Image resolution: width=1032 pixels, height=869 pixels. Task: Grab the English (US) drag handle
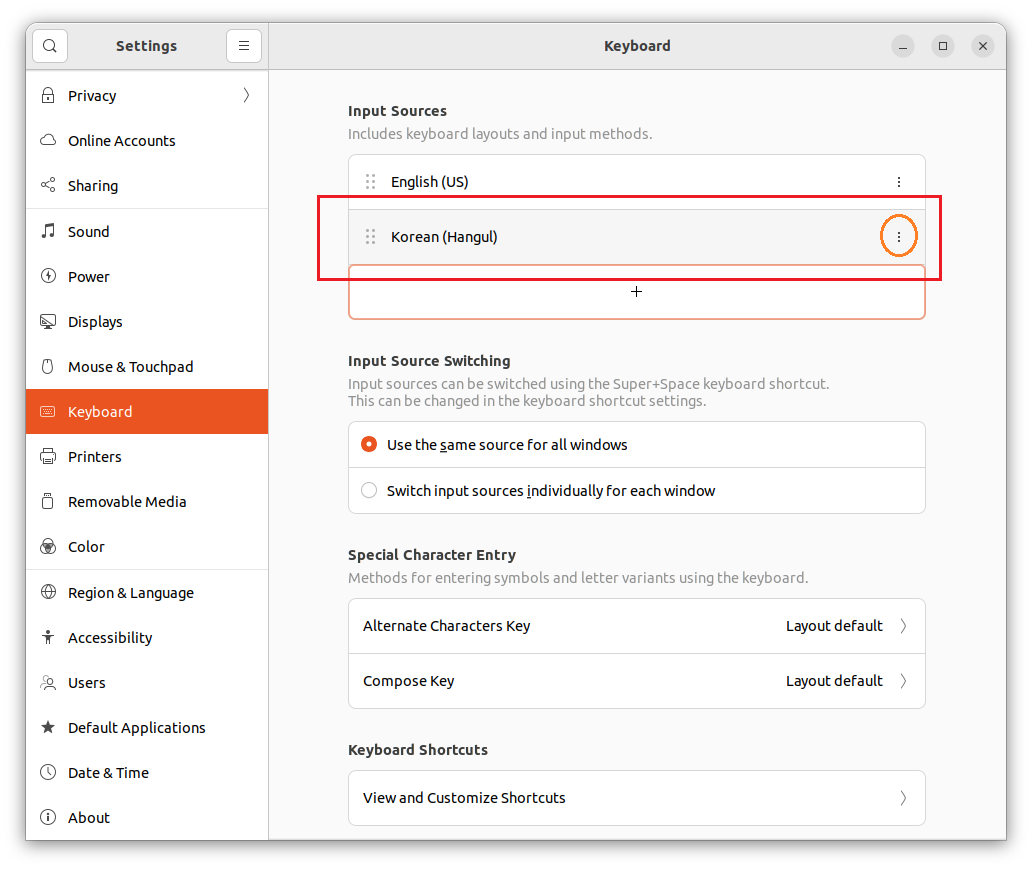click(371, 182)
